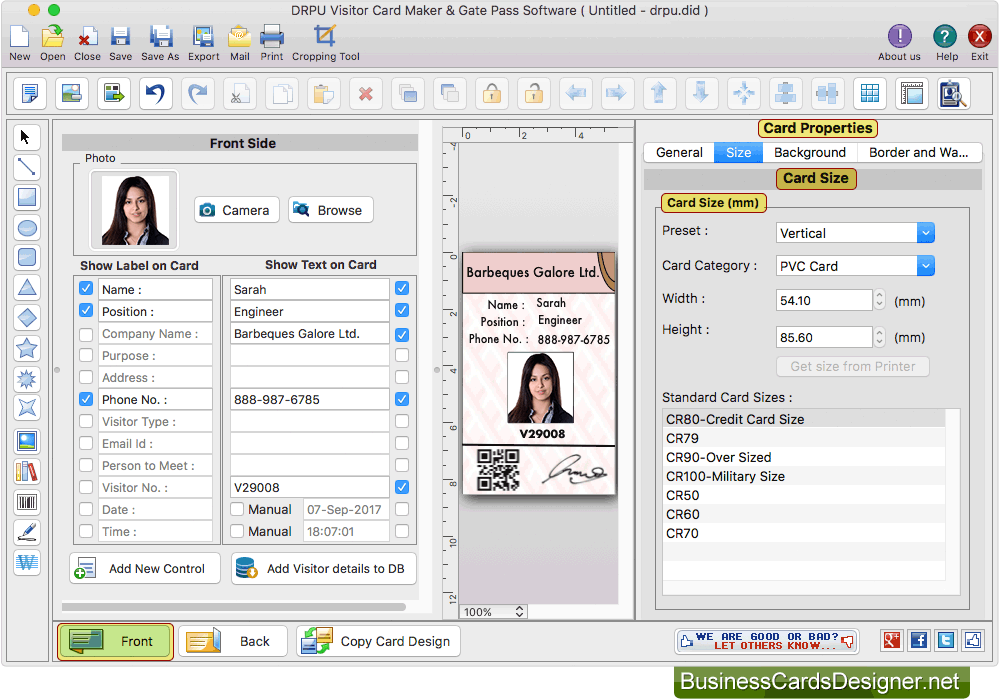
Task: Click the red delete X icon
Action: 366,94
